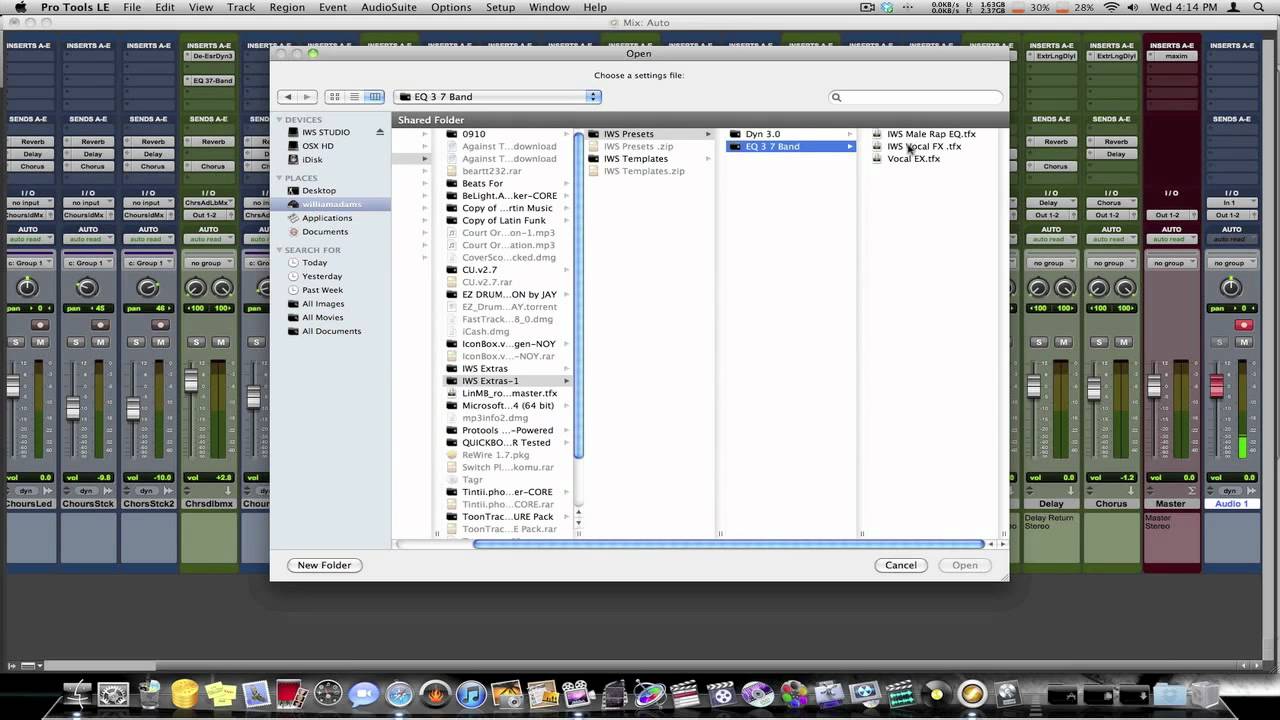Open Out 1-2 output selector on Master
Screen dimensions: 1280x720
(1171, 215)
